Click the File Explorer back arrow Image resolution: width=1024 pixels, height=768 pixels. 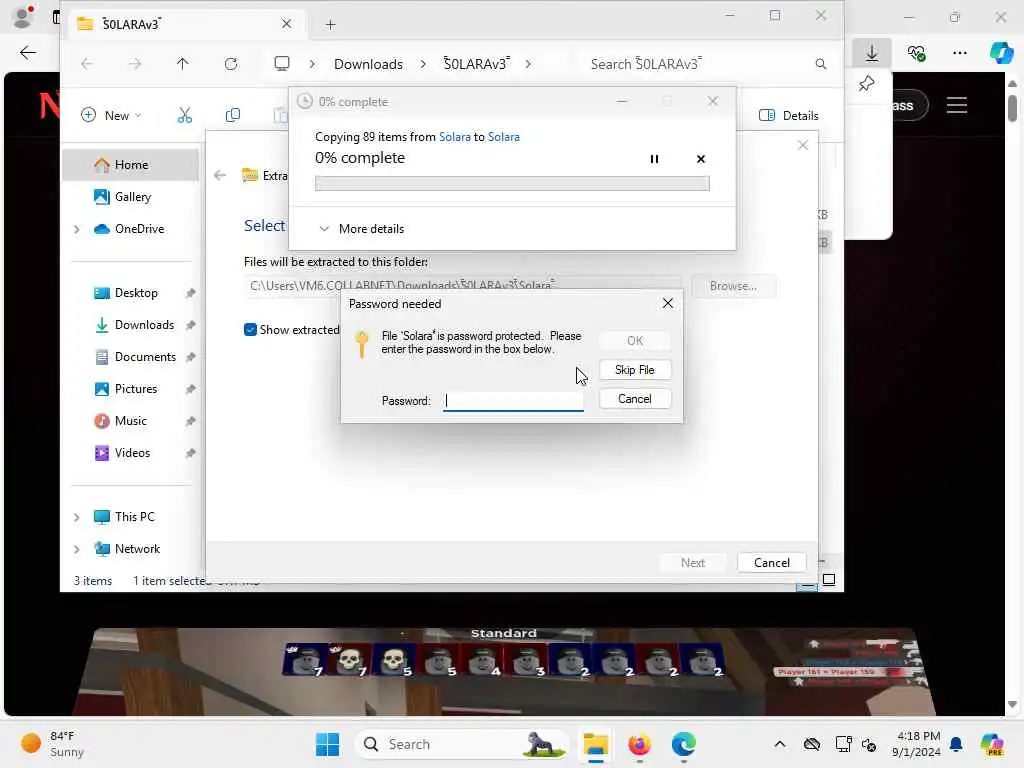[x=87, y=64]
